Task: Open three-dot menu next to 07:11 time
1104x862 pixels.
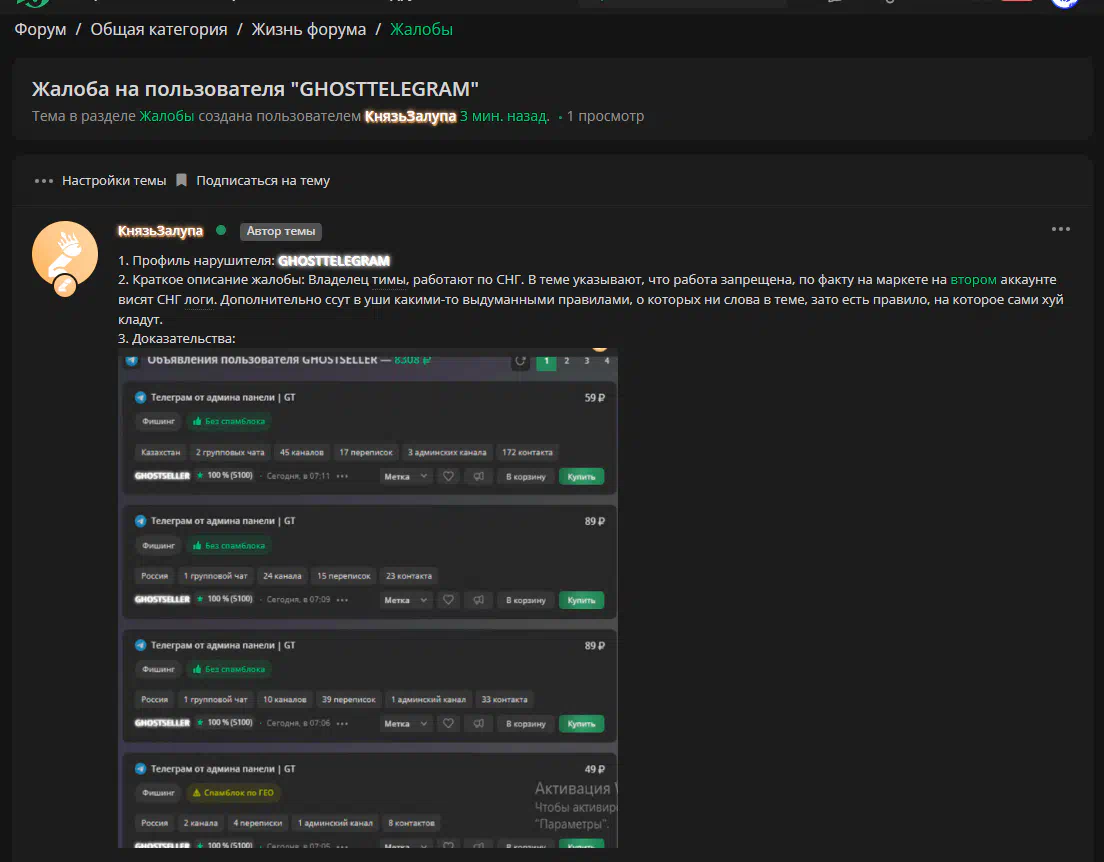Action: pyautogui.click(x=342, y=476)
